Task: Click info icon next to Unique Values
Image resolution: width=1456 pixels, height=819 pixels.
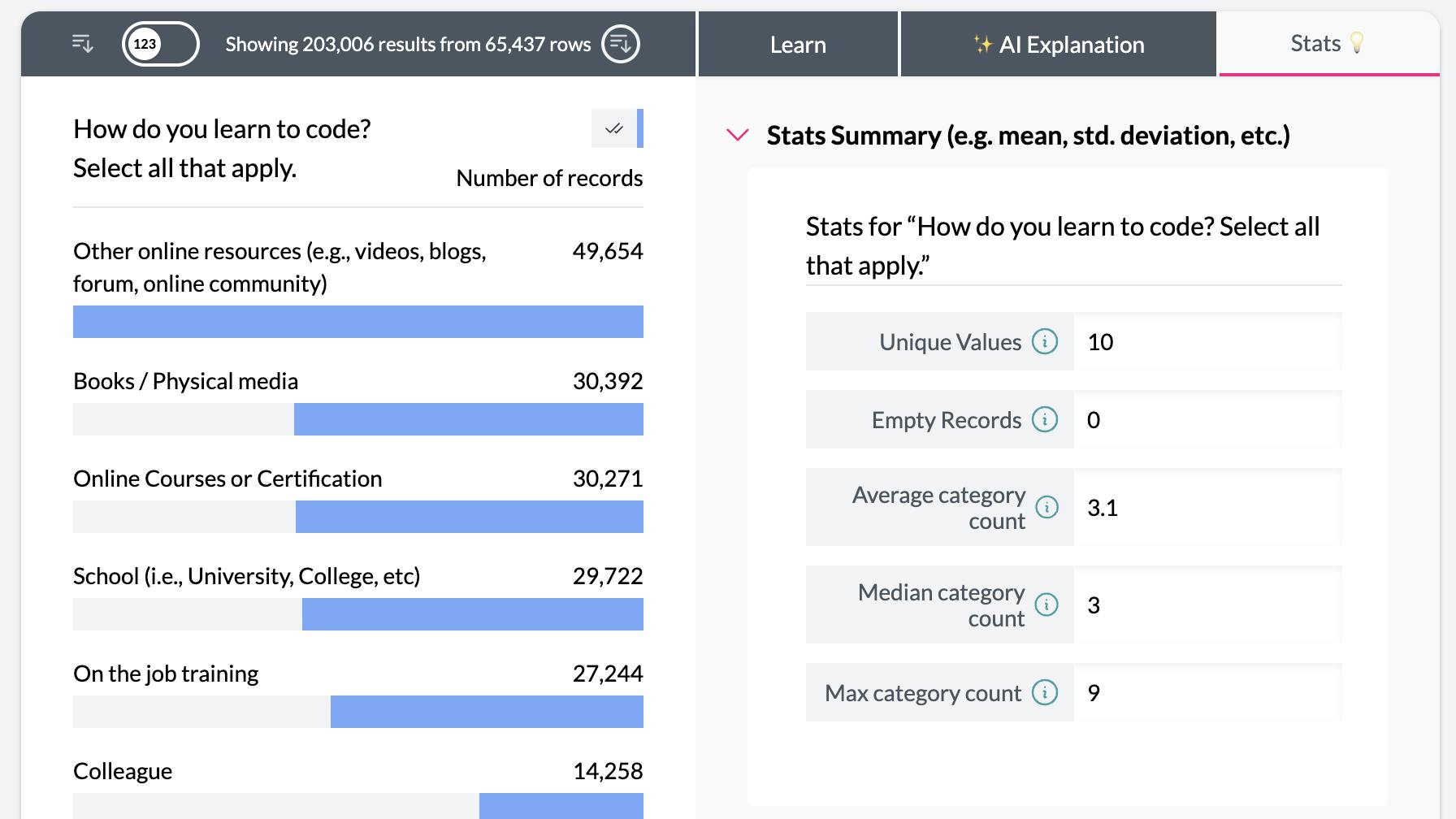Action: tap(1045, 341)
